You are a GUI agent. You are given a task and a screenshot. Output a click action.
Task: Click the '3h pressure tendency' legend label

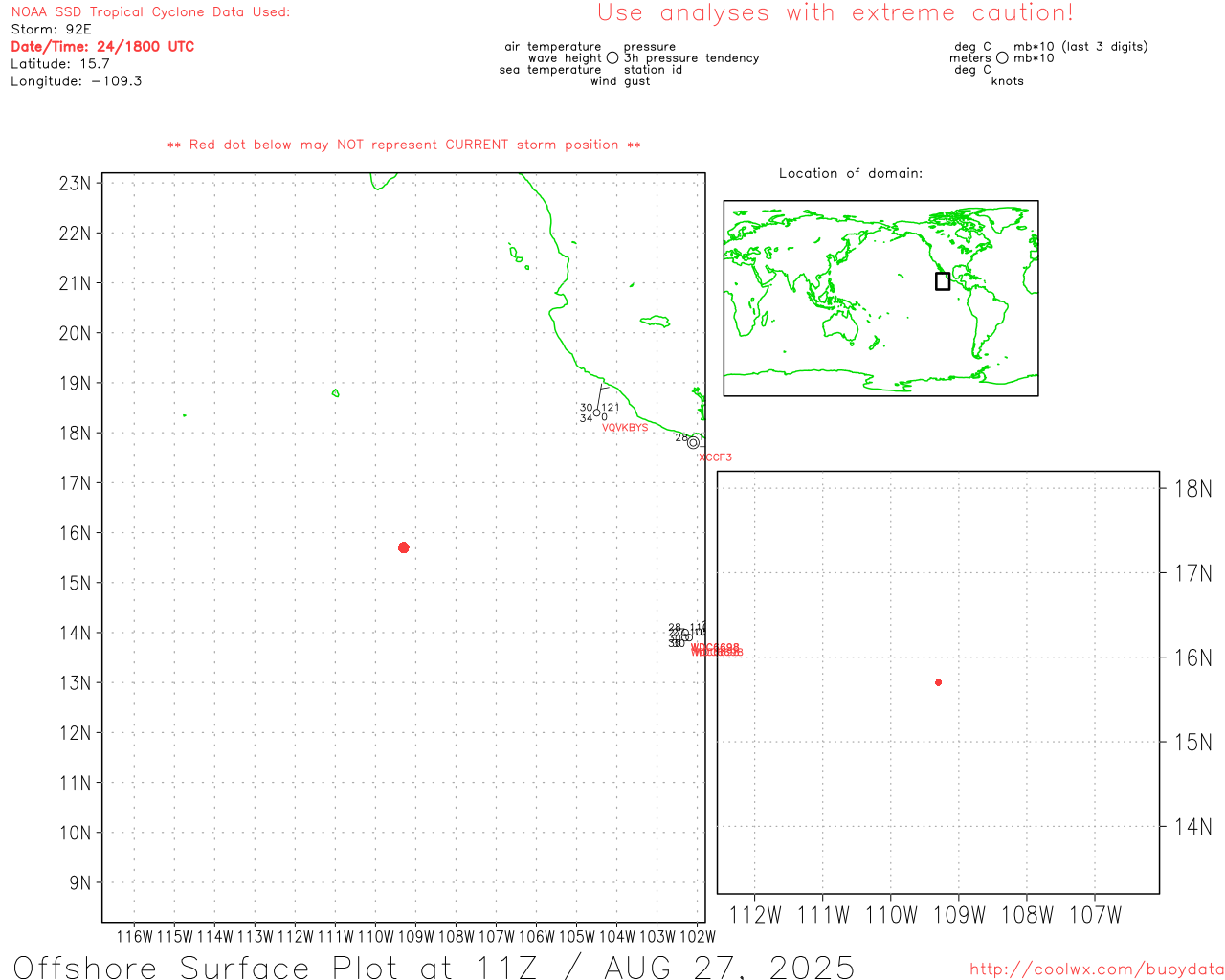click(x=691, y=58)
